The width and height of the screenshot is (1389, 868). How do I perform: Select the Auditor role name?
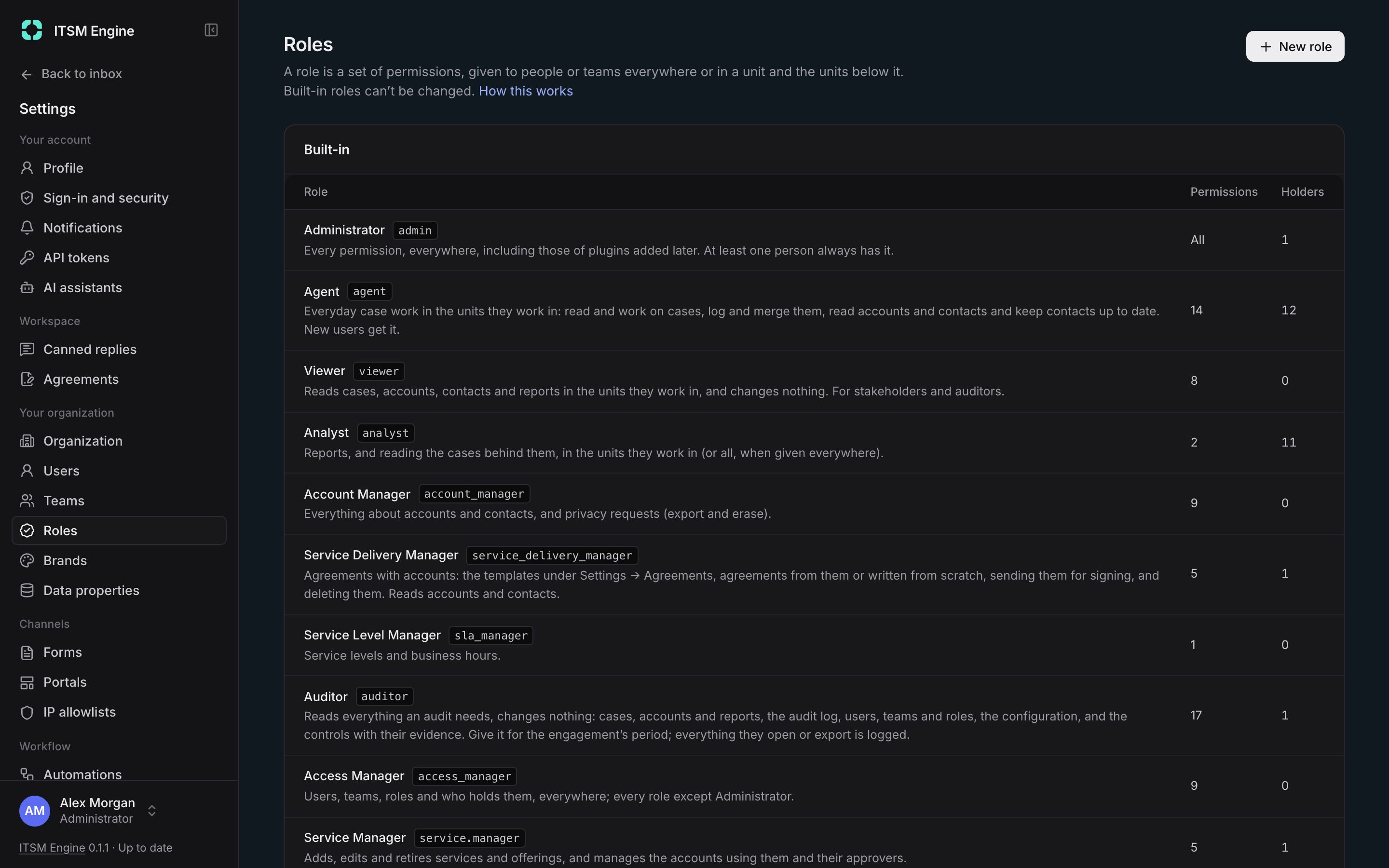pyautogui.click(x=326, y=696)
